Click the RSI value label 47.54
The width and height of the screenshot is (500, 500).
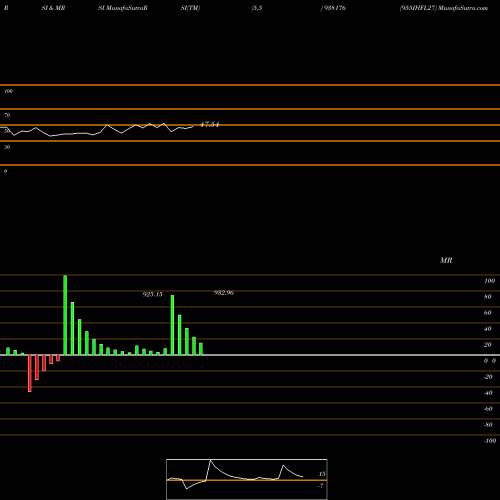coord(210,125)
